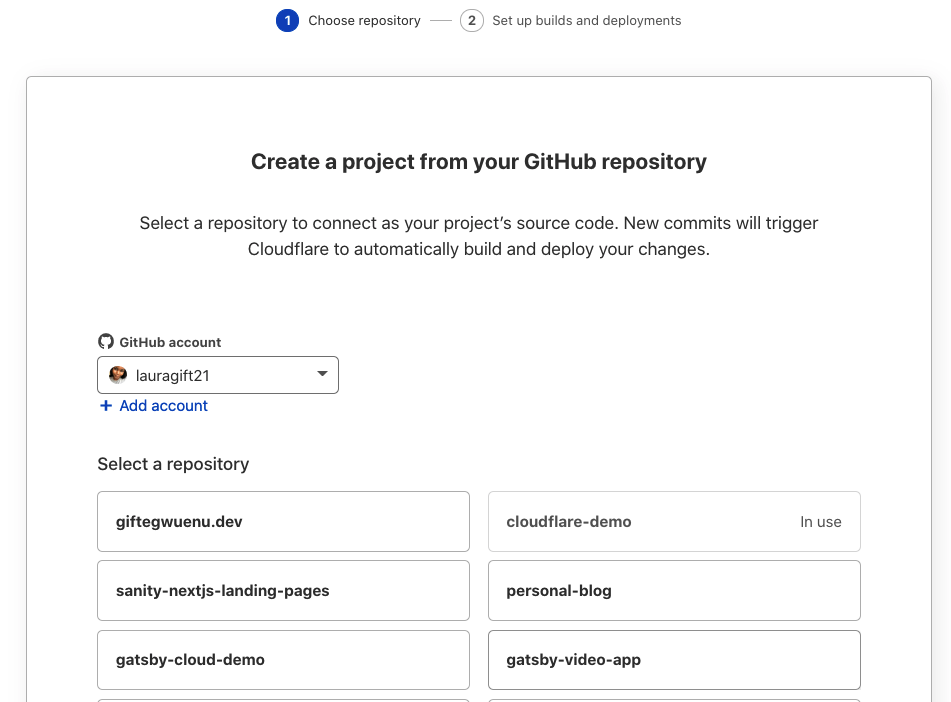Select the gatsby-video-app repository card
Screen dimensions: 951x702
pos(673,659)
